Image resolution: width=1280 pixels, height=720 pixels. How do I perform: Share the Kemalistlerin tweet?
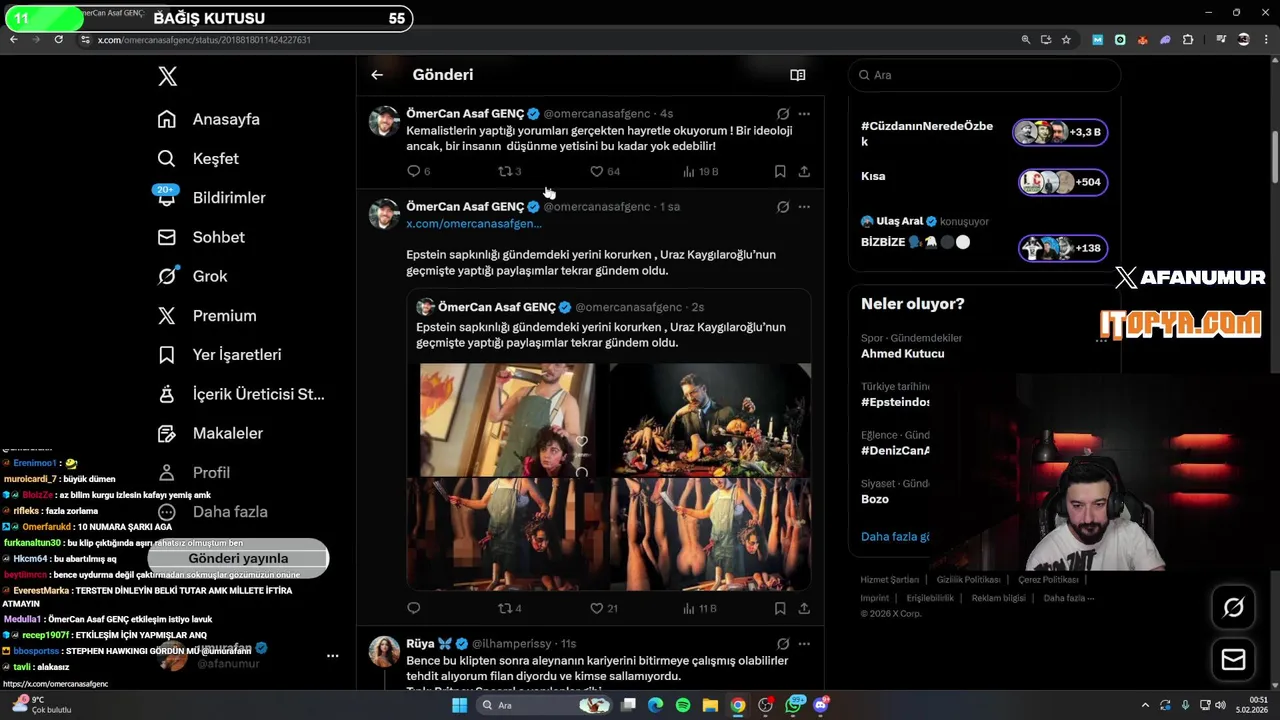pyautogui.click(x=804, y=172)
